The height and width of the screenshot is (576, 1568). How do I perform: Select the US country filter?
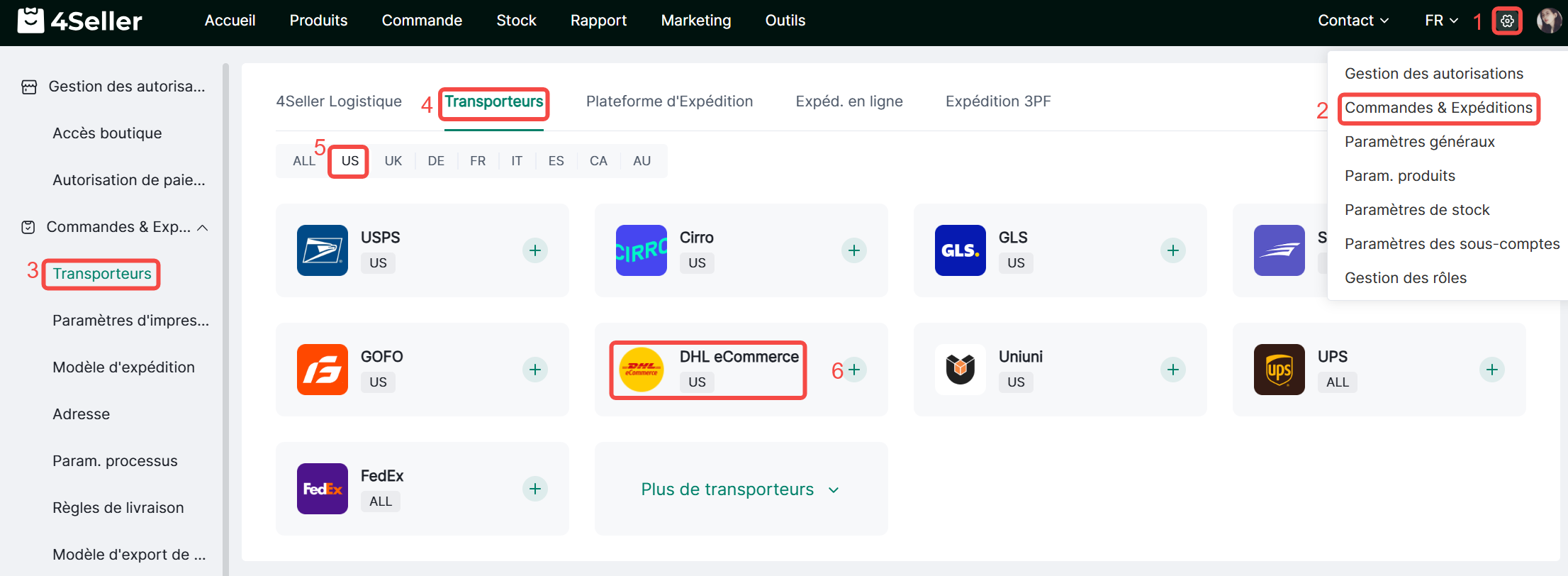click(349, 161)
